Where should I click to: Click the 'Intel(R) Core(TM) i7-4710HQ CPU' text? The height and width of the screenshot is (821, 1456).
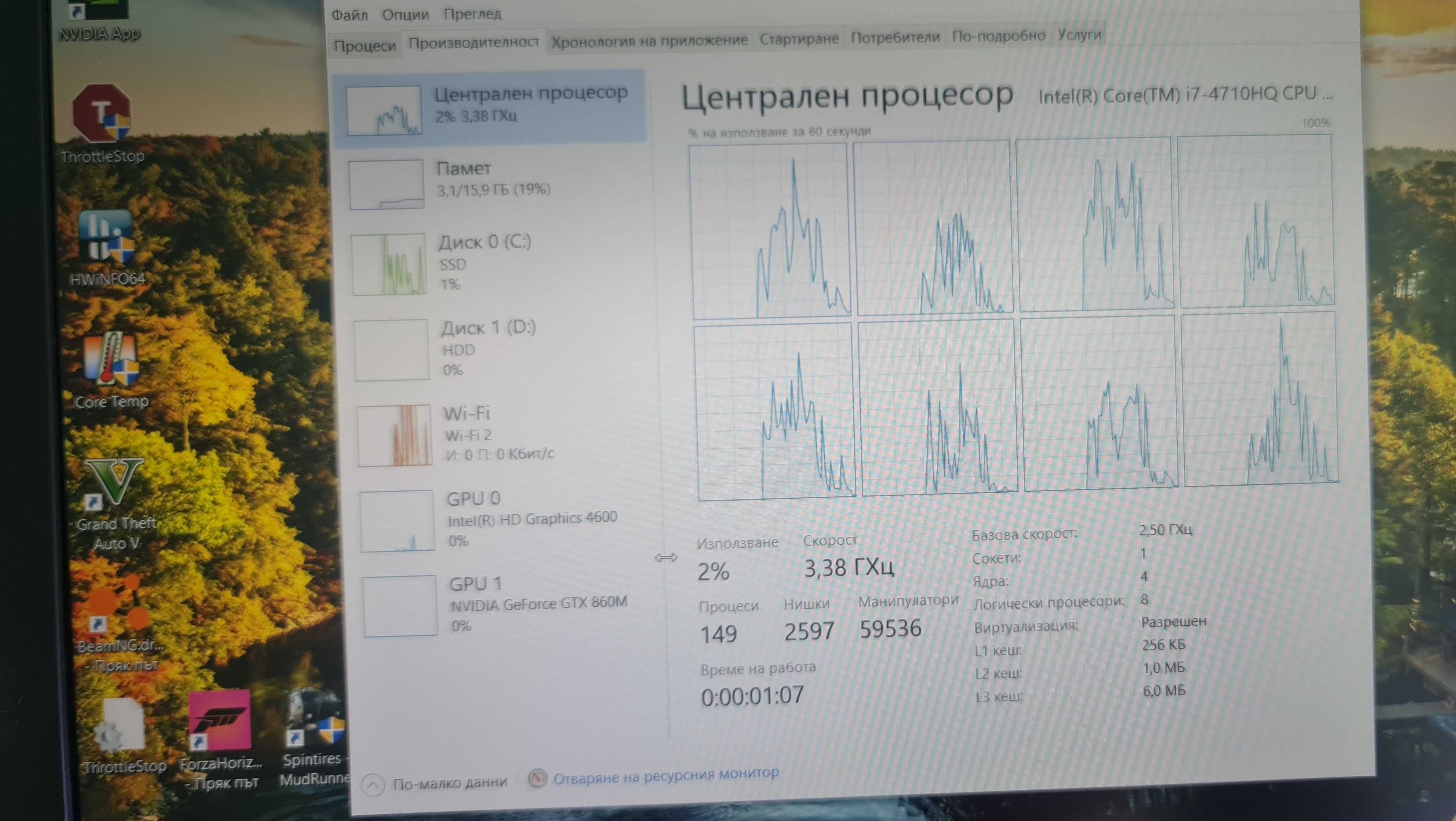click(x=1185, y=95)
